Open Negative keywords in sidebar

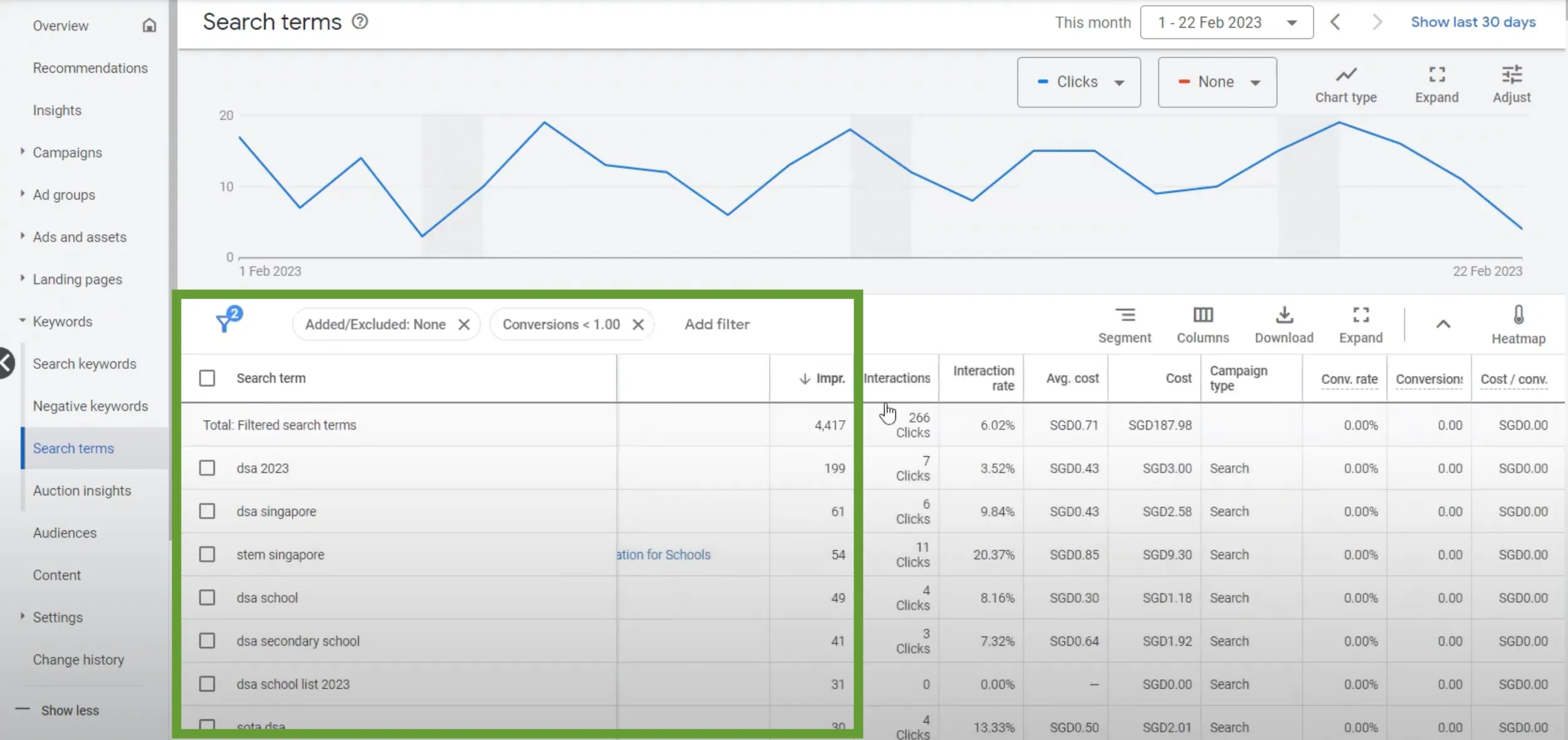point(90,406)
